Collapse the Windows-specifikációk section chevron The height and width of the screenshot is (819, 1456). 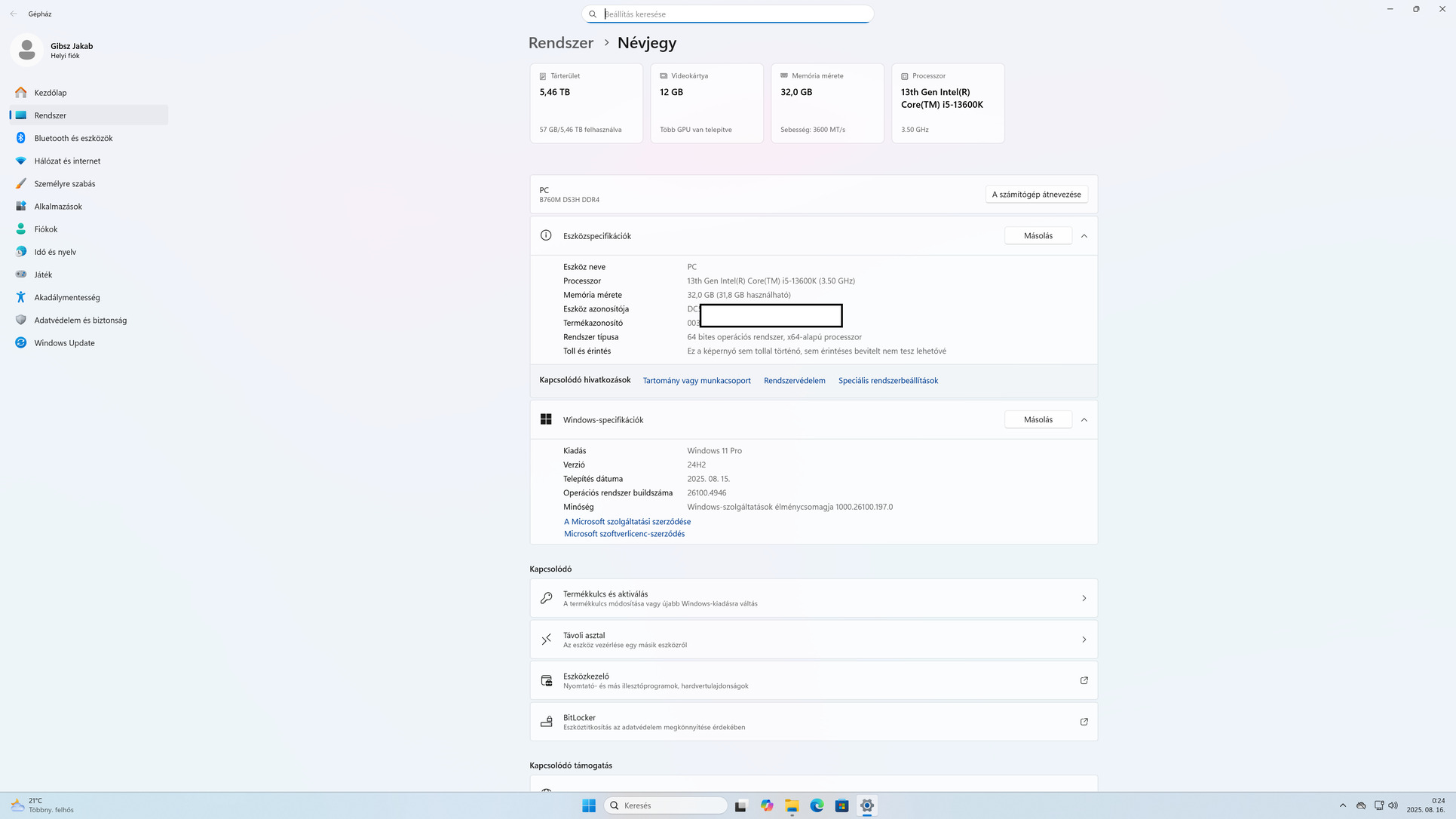tap(1084, 419)
